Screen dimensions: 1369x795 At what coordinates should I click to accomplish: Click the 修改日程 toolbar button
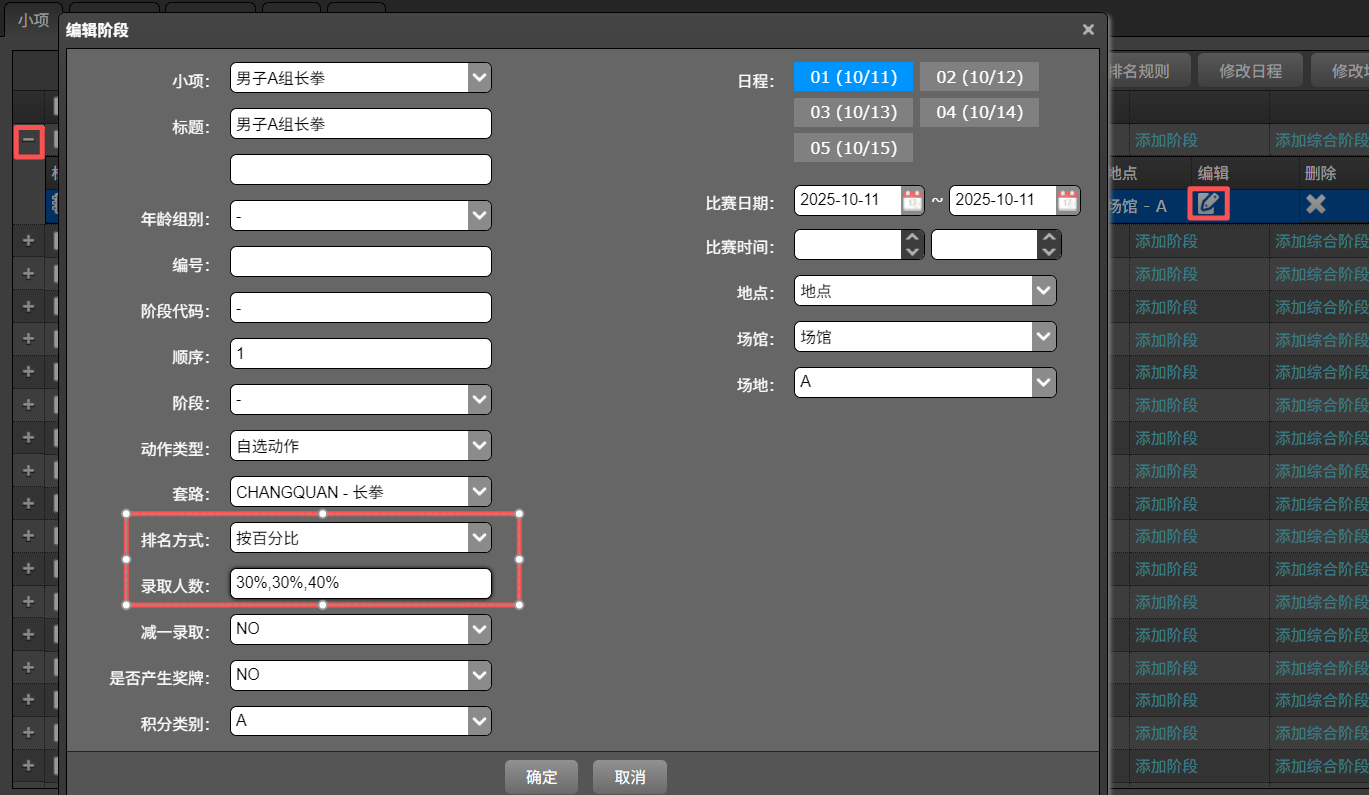pos(1250,71)
